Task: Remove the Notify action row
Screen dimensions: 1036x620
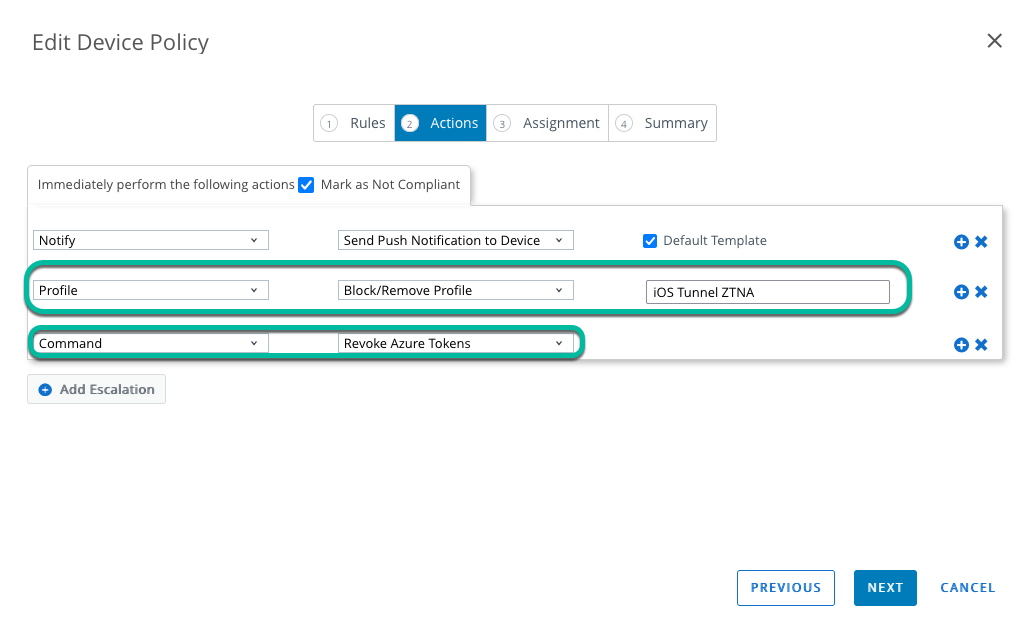Action: [x=981, y=242]
